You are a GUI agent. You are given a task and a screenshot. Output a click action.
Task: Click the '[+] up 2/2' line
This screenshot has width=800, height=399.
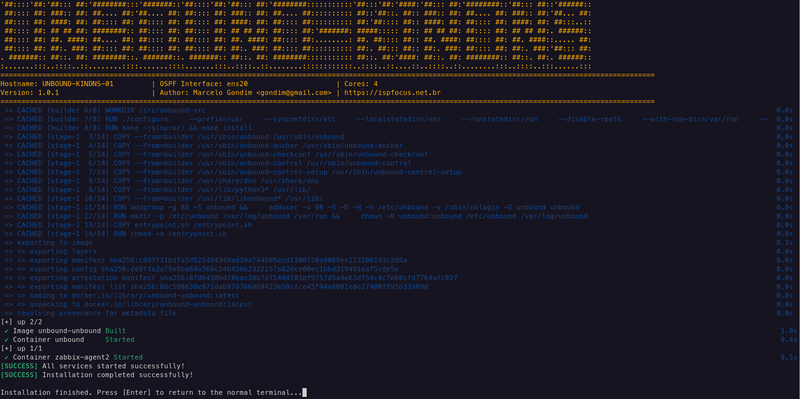(21, 322)
